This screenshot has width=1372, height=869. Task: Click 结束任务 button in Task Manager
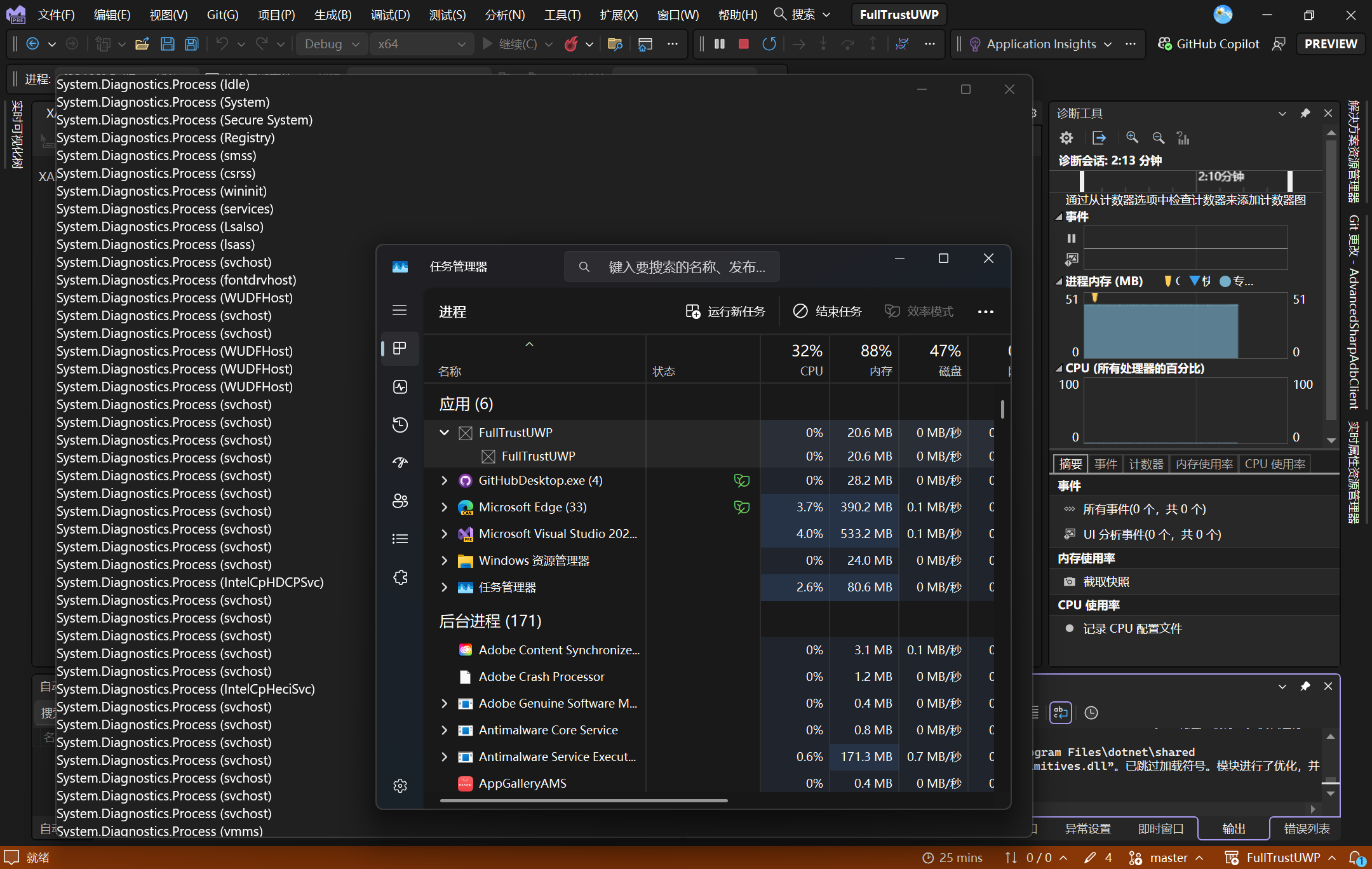(x=827, y=311)
